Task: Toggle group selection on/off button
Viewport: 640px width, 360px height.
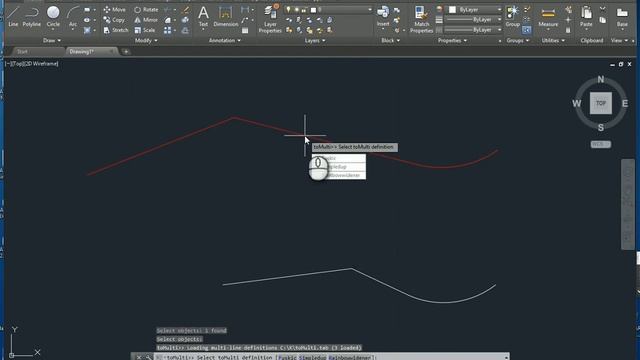Action: [x=527, y=30]
